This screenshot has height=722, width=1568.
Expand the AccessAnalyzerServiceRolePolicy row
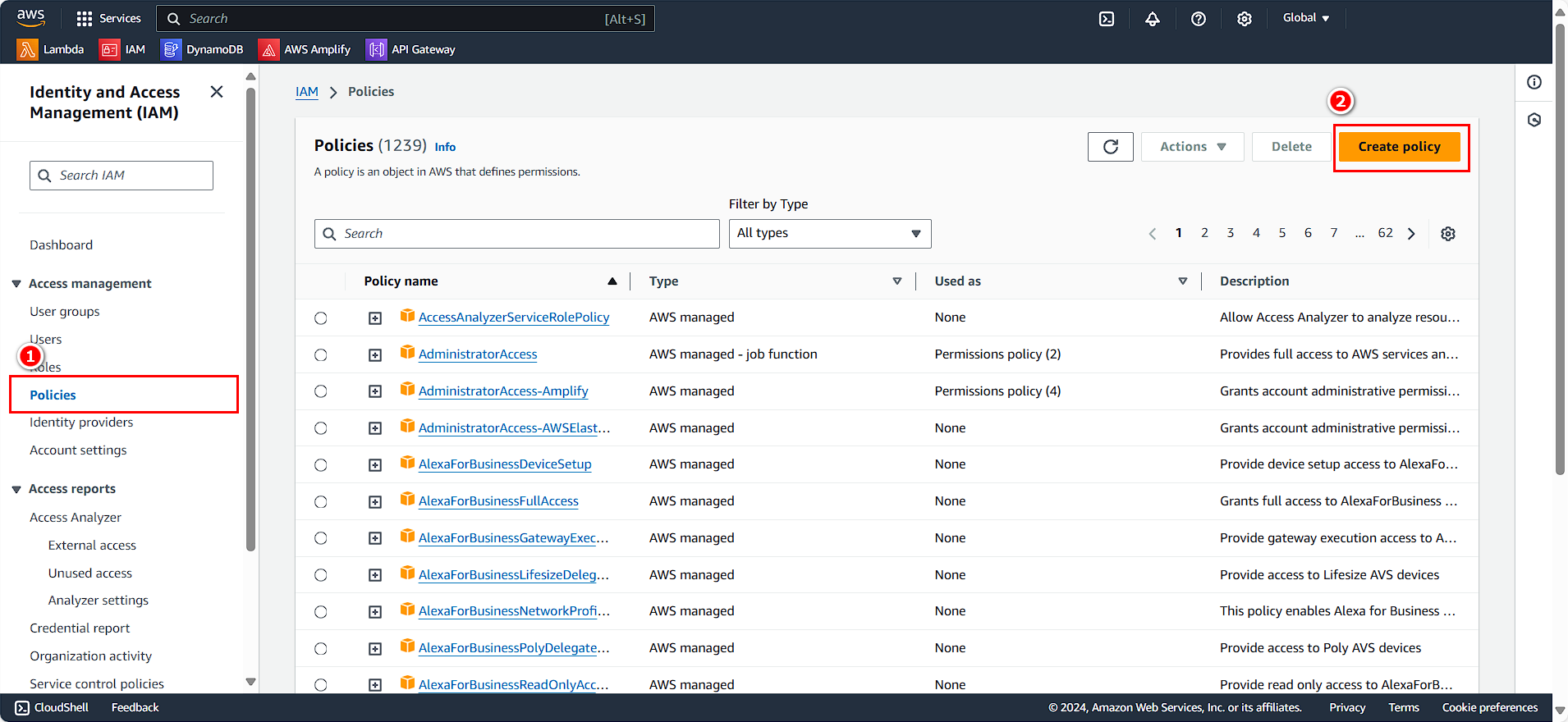coord(375,318)
